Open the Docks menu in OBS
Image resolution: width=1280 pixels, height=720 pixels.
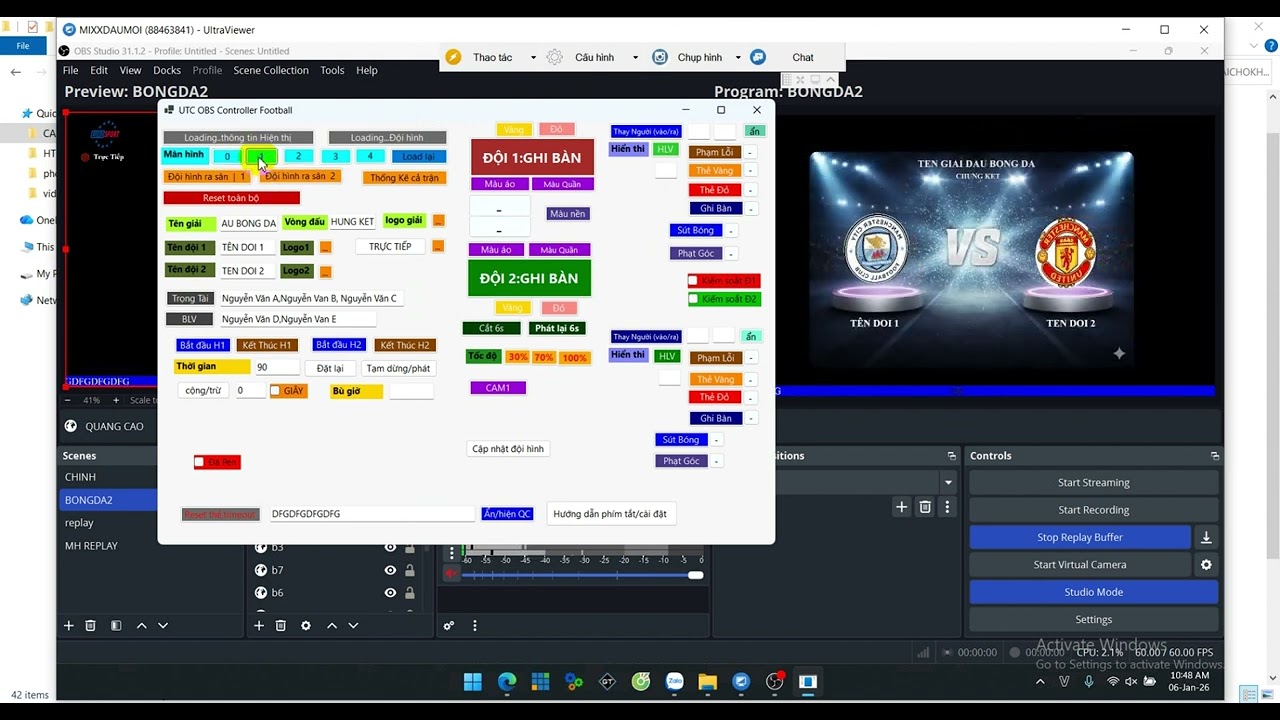[x=167, y=70]
